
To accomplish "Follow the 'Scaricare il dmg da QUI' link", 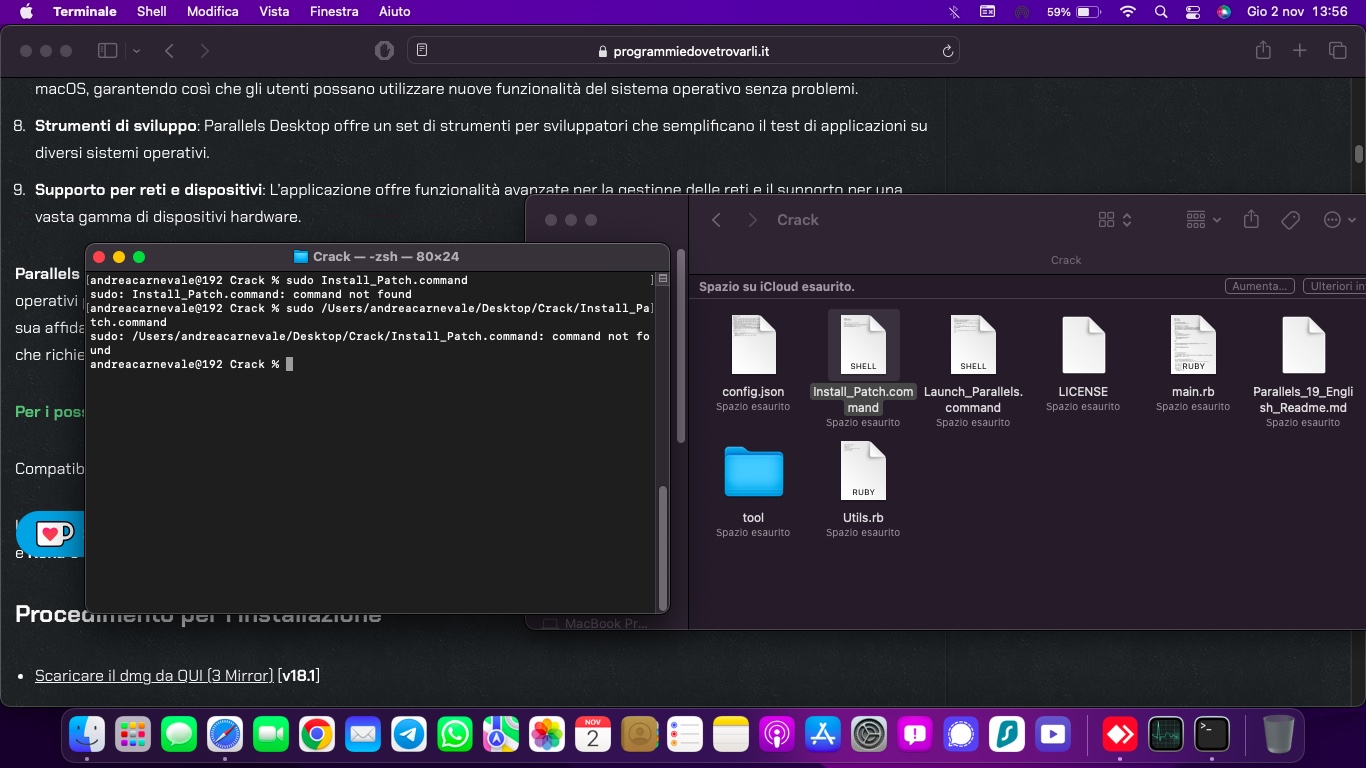I will click(x=154, y=676).
